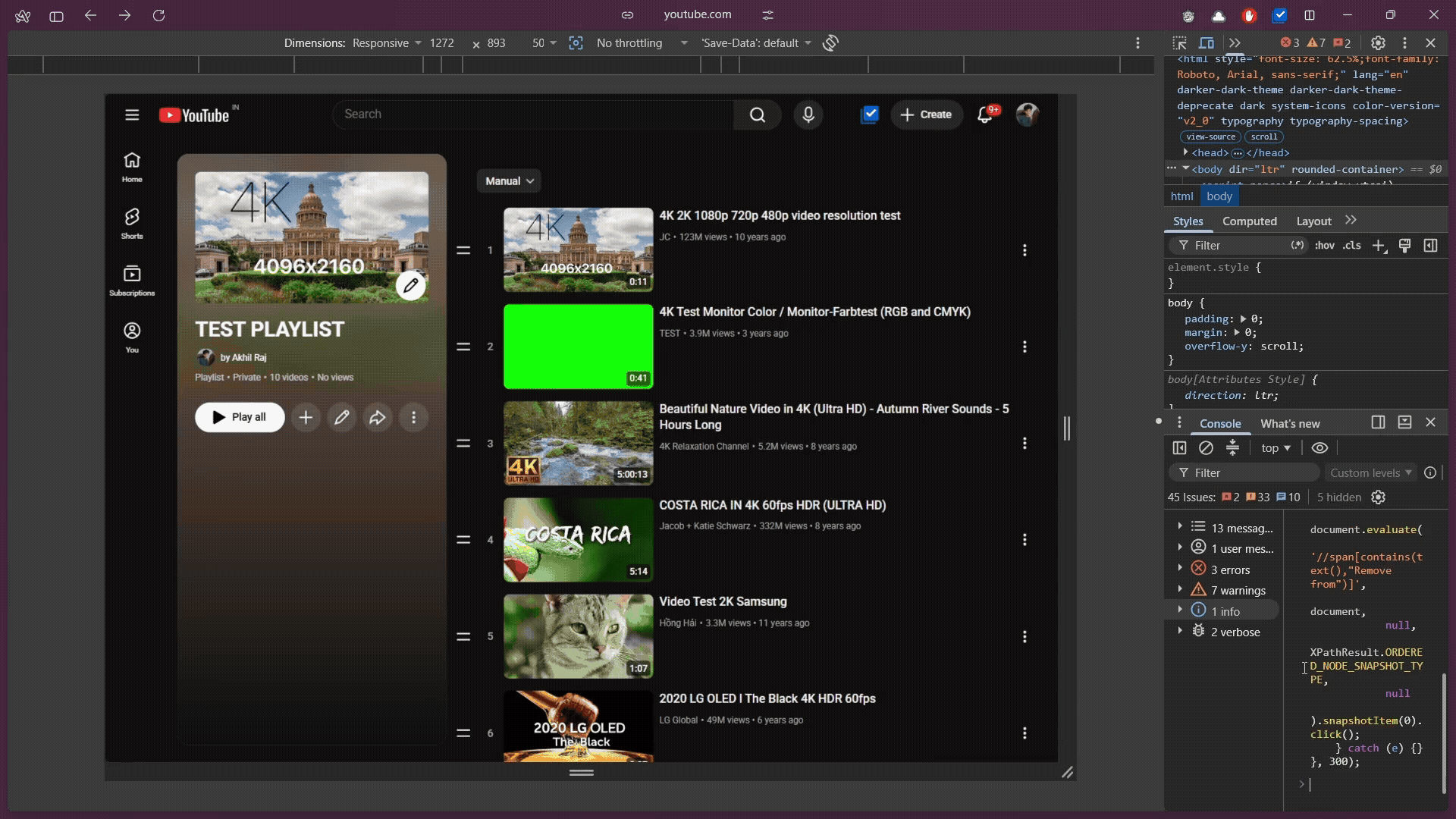Rotate the device viewport
Viewport: 1456px width, 819px height.
(830, 43)
